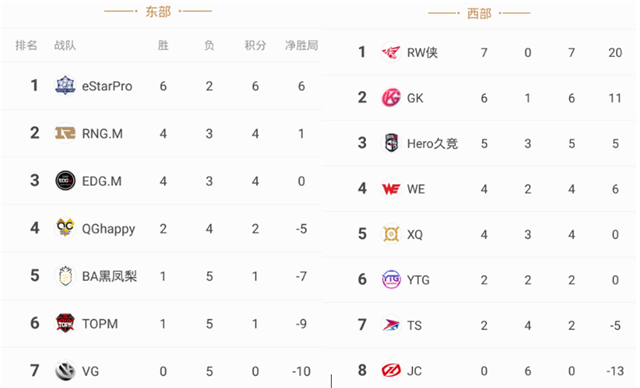640x388 pixels.
Task: Tap the TOPM red team logo
Action: 65,323
